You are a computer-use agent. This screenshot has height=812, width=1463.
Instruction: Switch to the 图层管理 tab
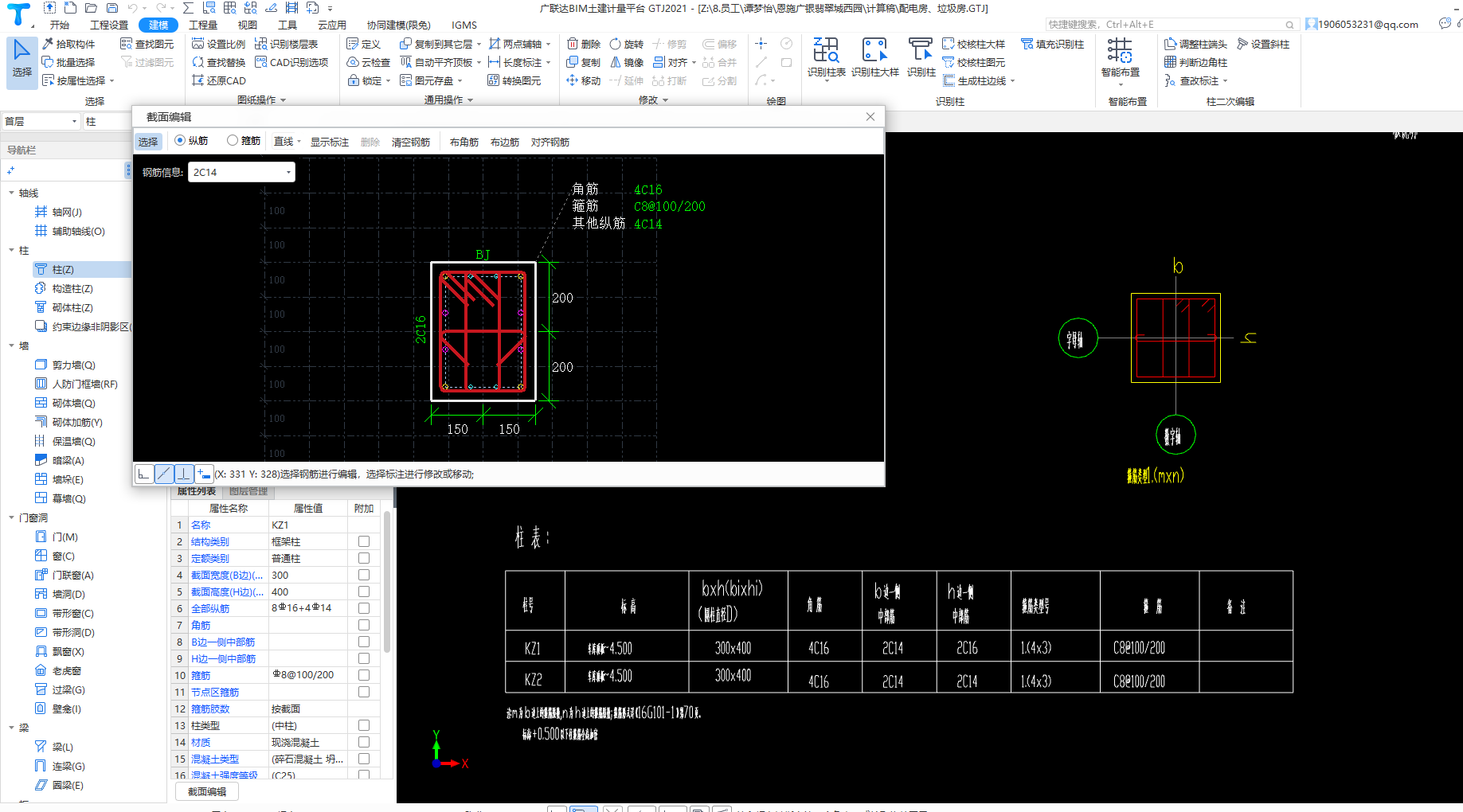pyautogui.click(x=248, y=491)
